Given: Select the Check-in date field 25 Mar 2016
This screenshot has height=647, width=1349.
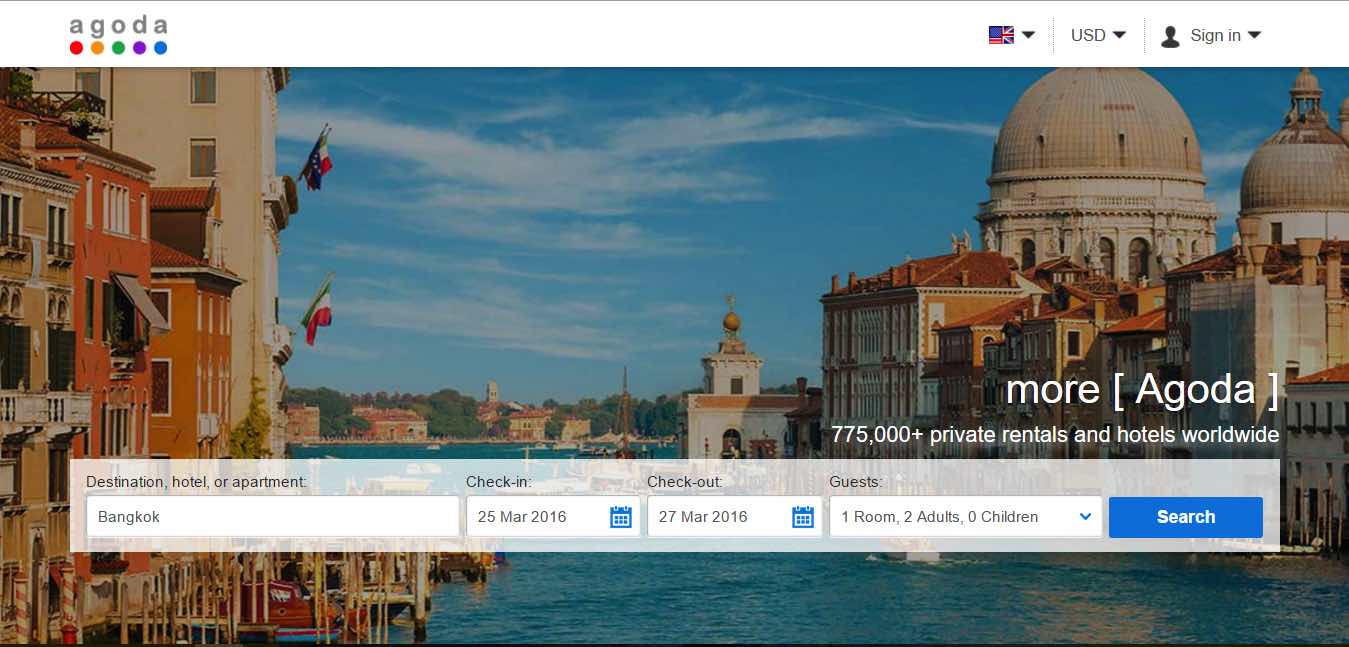Looking at the screenshot, I should [535, 517].
